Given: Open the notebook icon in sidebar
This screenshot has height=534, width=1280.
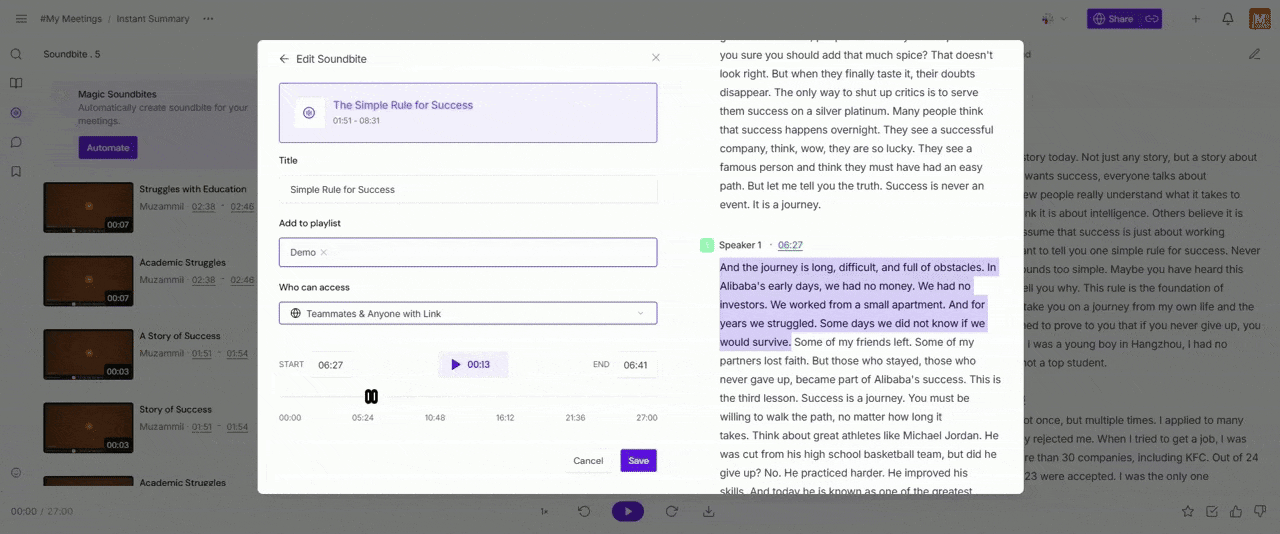Looking at the screenshot, I should coord(16,83).
